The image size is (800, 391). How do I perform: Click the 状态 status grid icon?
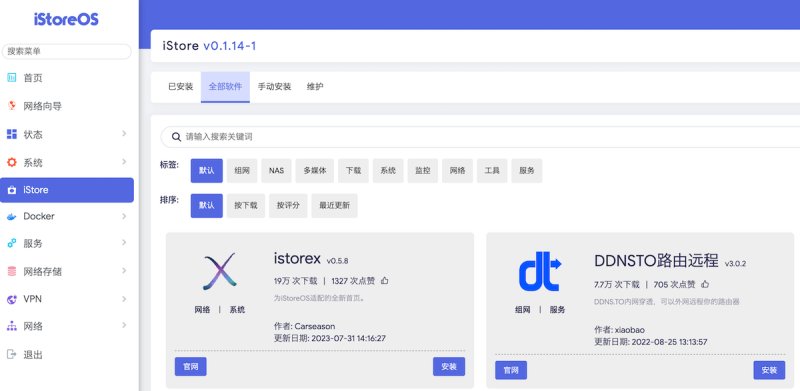12,134
